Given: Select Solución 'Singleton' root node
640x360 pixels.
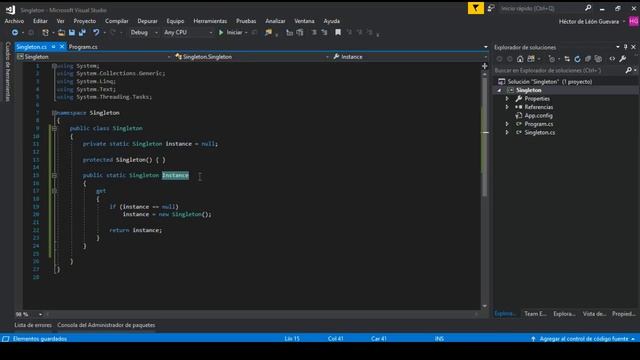Looking at the screenshot, I should pos(549,82).
